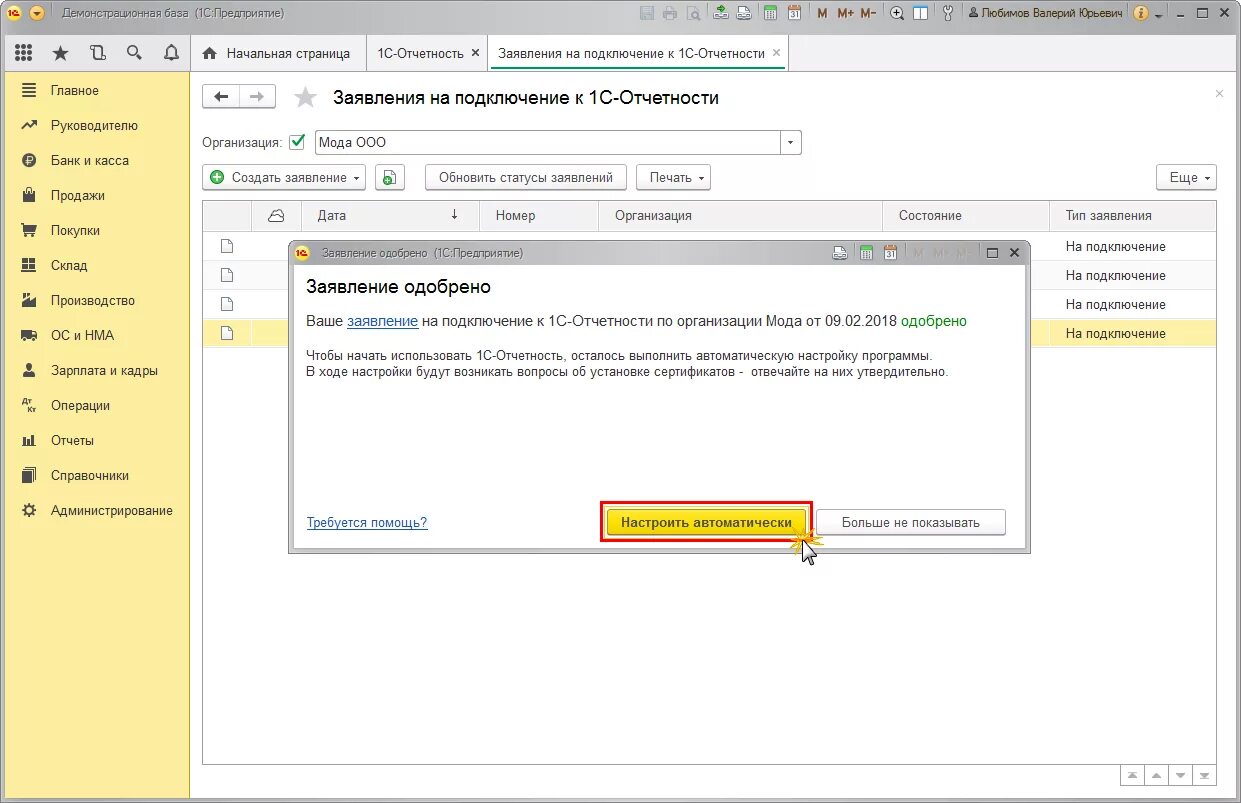Go forward with the right arrow button
Screen dimensions: 1241x803
tap(257, 96)
